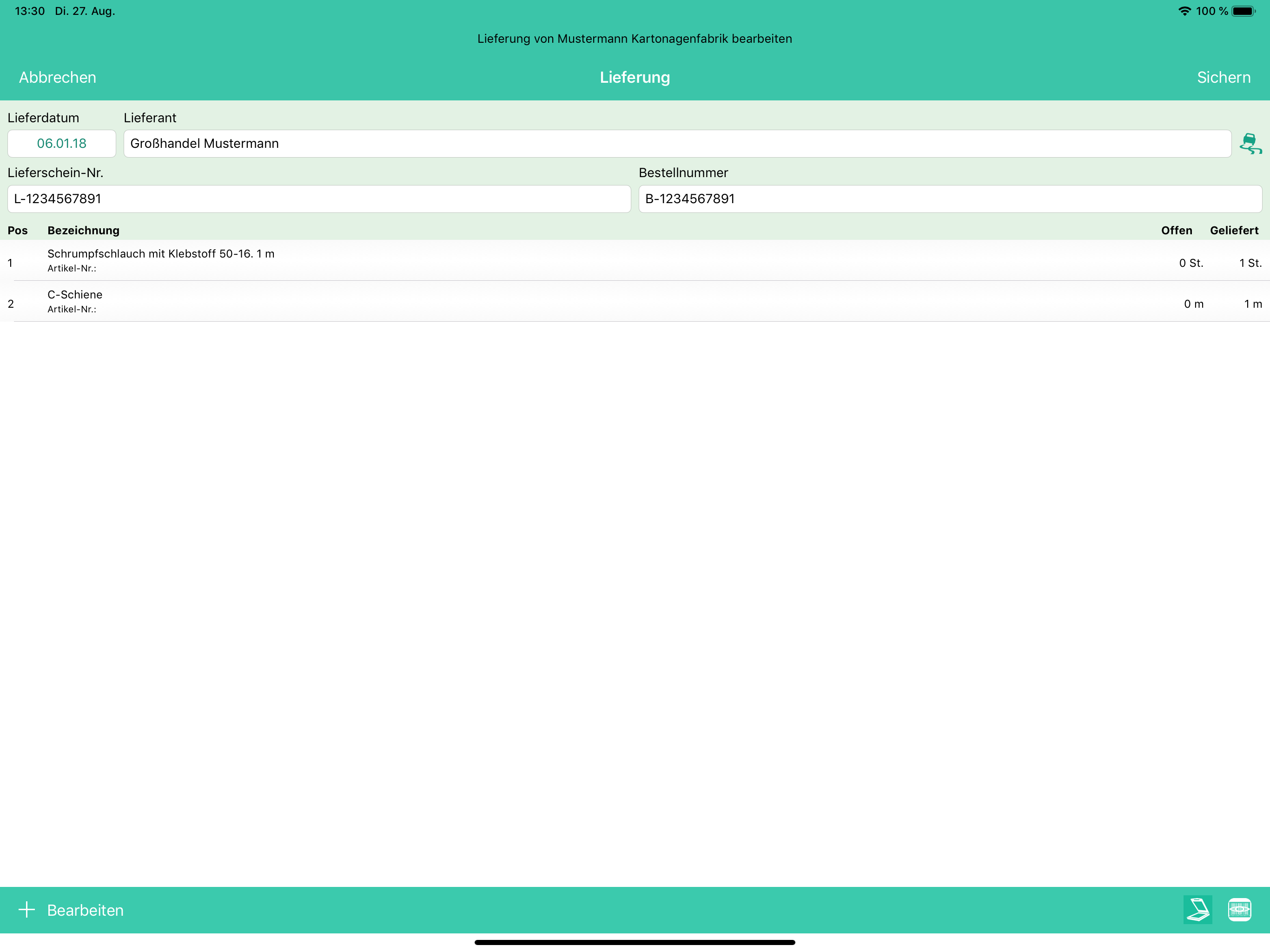Image resolution: width=1270 pixels, height=952 pixels.
Task: Tap the Pos column header
Action: coord(17,230)
